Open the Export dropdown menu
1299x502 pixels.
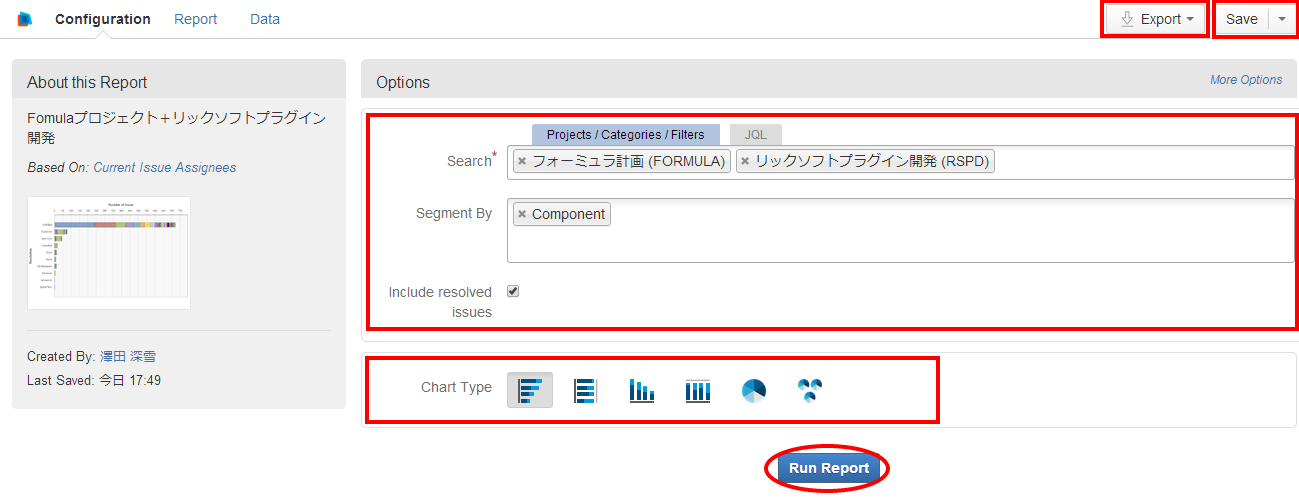click(x=1156, y=19)
